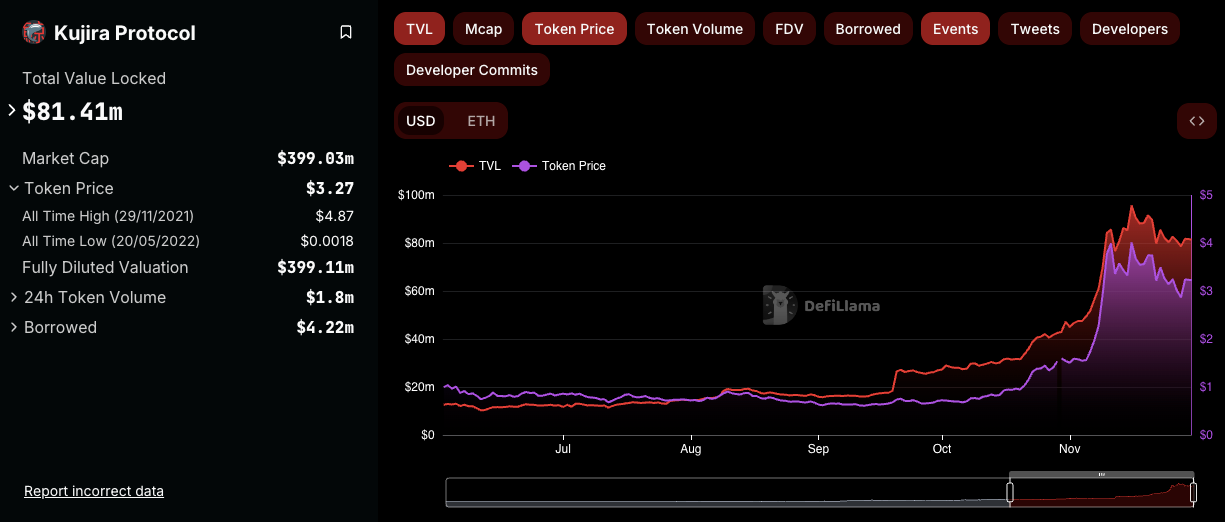The width and height of the screenshot is (1225, 522).
Task: Open the embed code icon button
Action: tap(1197, 121)
